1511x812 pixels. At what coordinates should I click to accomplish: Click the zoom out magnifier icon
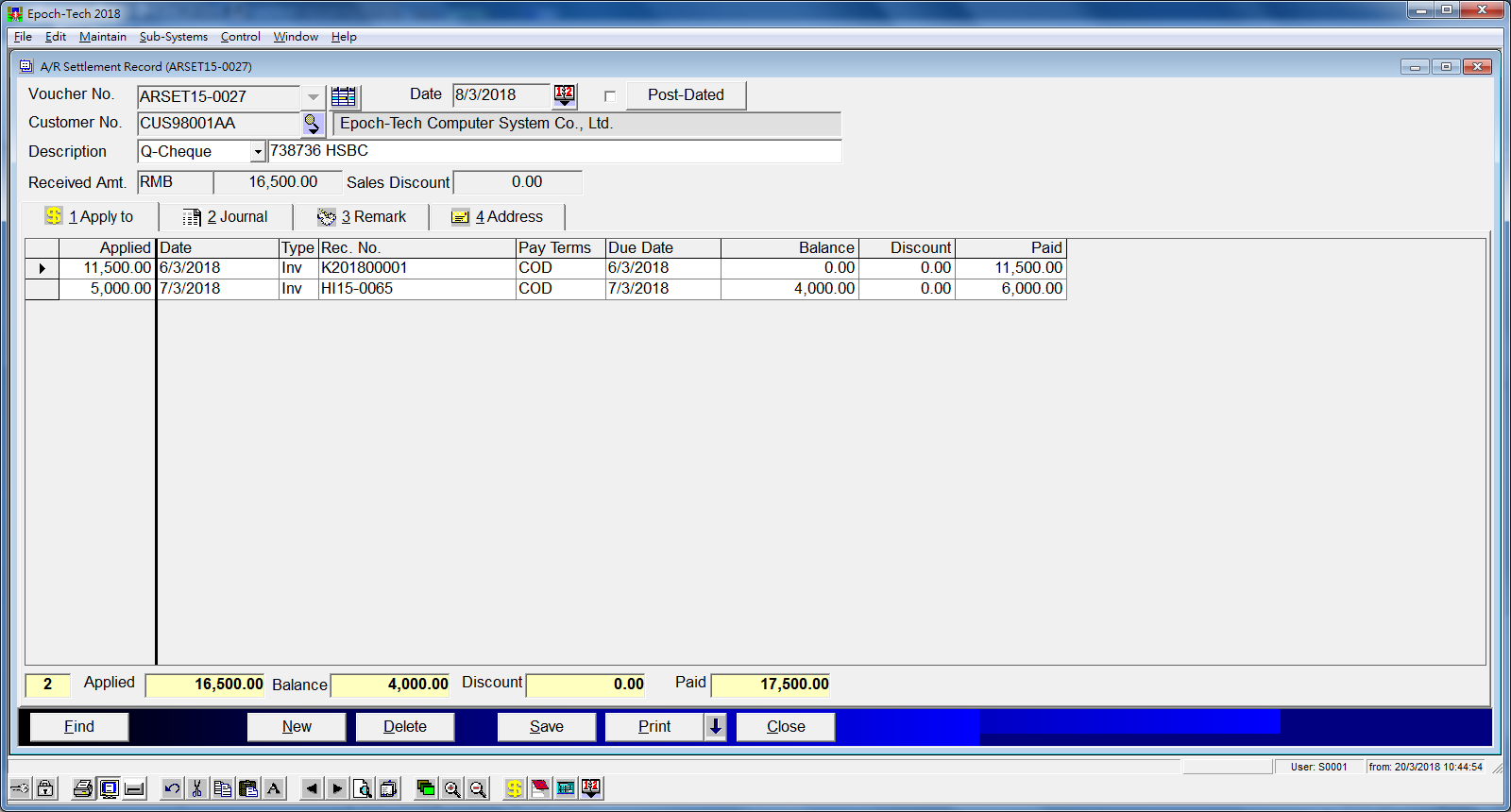(478, 788)
